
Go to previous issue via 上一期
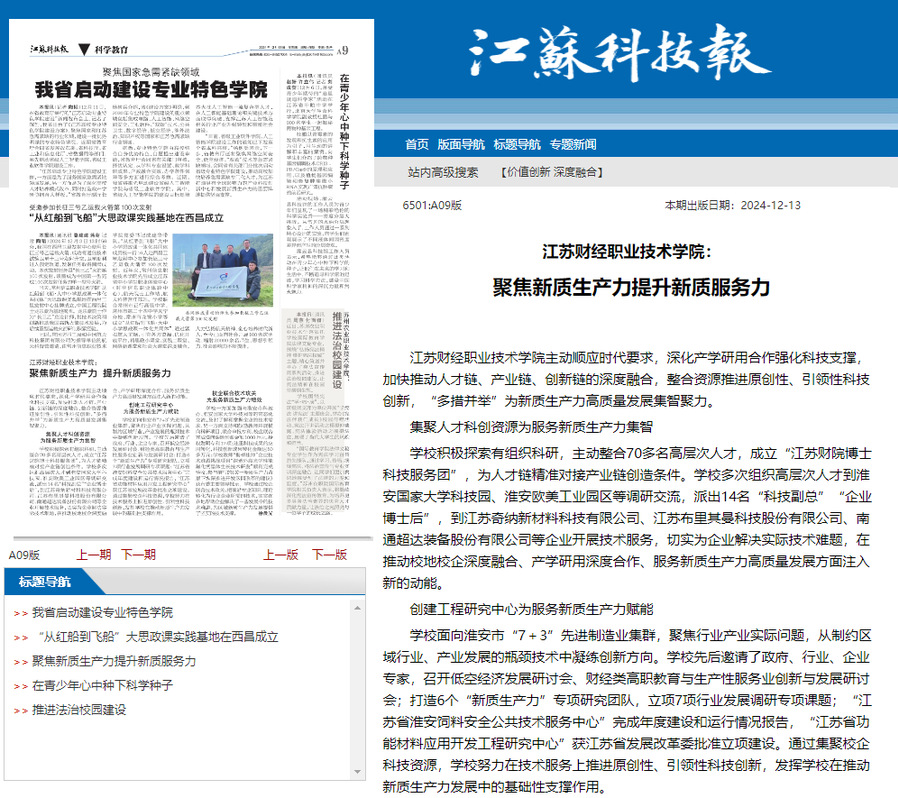[93, 555]
